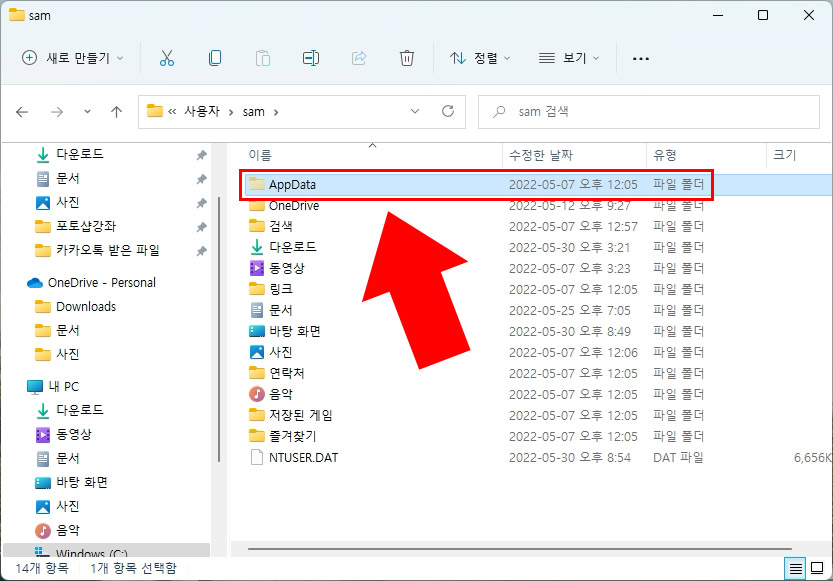The width and height of the screenshot is (833, 581).
Task: Switch to details view in the status bar
Action: 795,567
